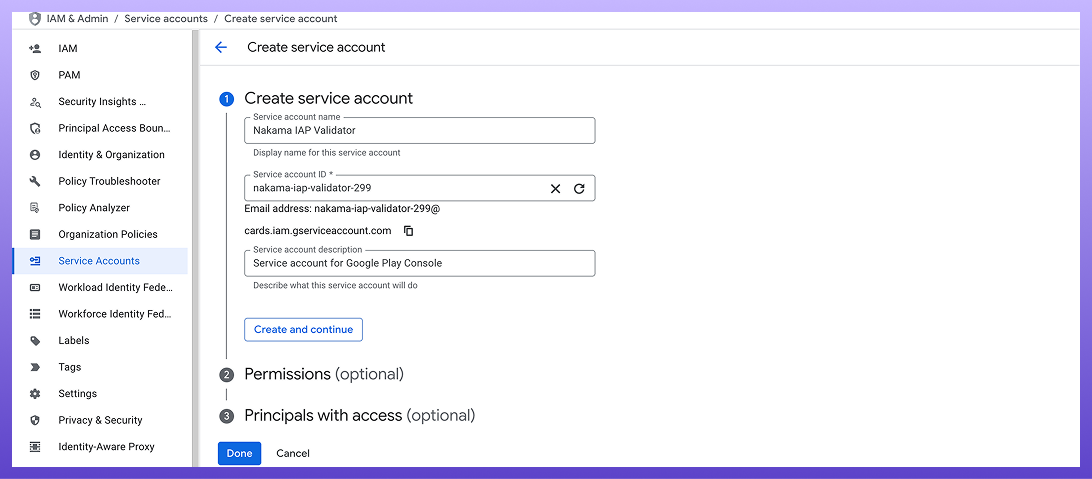Click the Service account name field
Viewport: 1092px width, 479px height.
pos(419,130)
